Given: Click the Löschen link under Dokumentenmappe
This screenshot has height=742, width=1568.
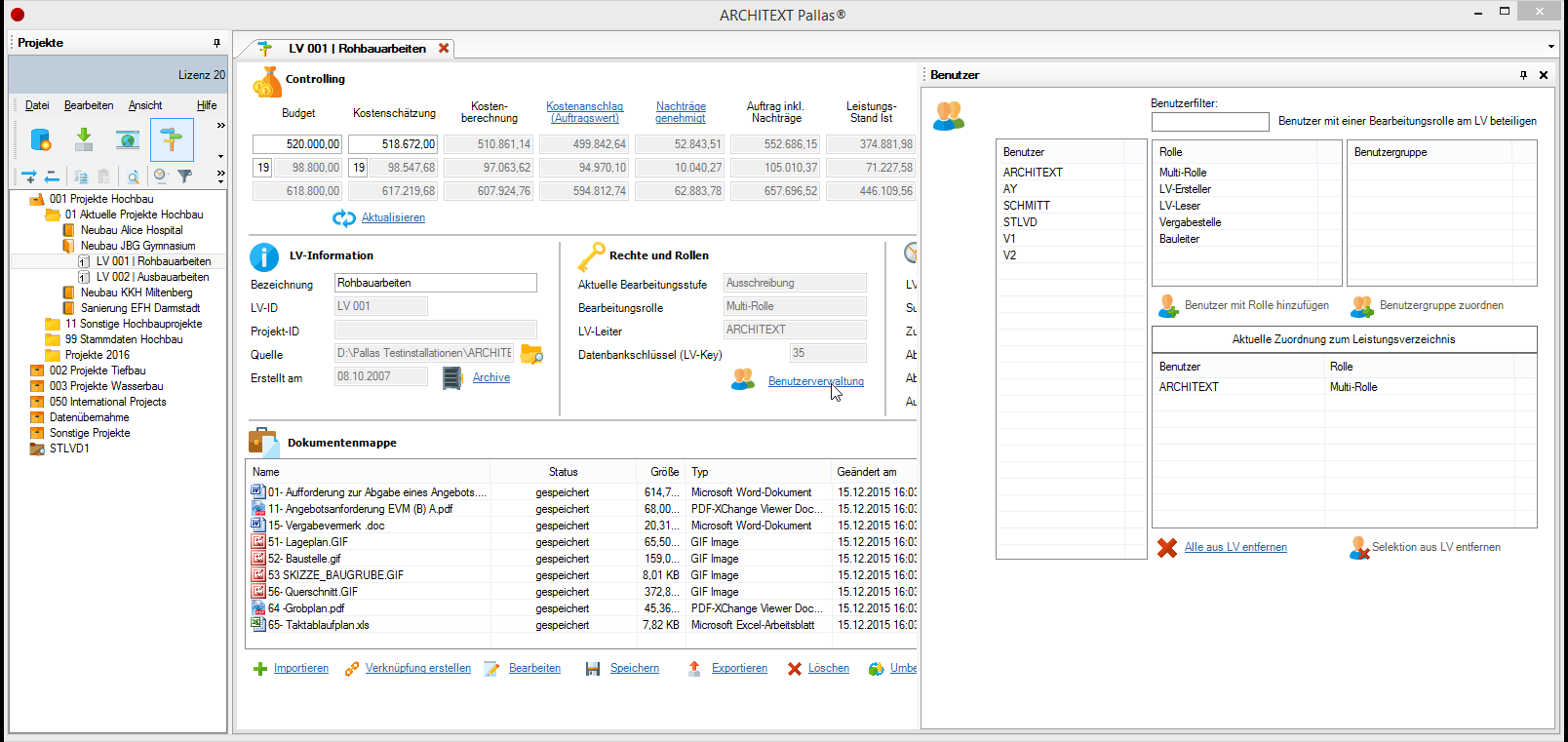Looking at the screenshot, I should pos(829,669).
